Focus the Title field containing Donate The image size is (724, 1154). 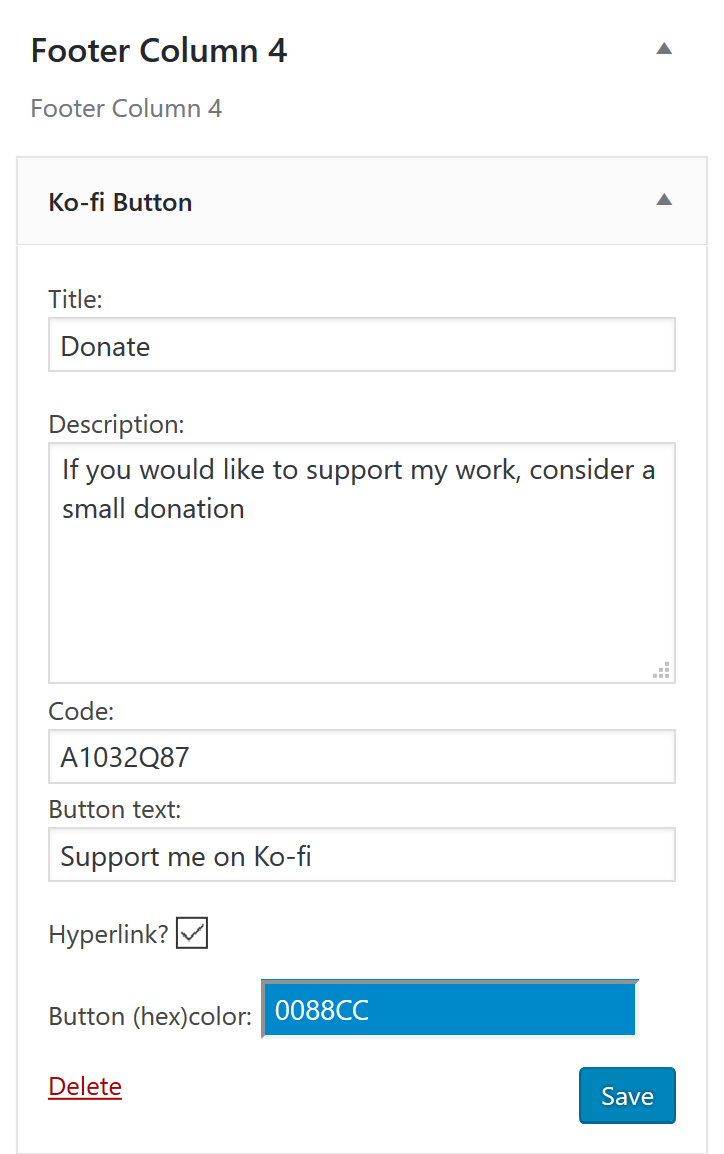coord(362,345)
